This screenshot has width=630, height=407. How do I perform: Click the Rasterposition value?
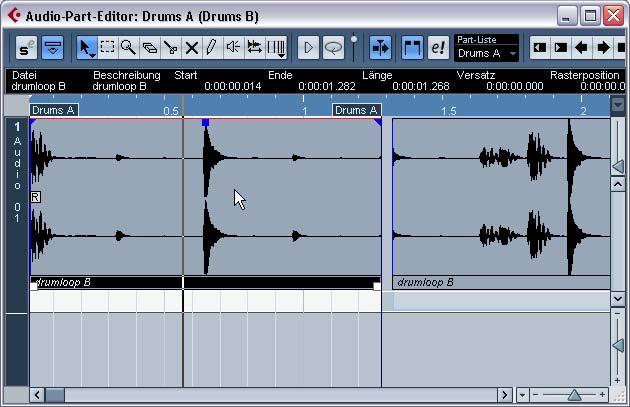tap(602, 86)
